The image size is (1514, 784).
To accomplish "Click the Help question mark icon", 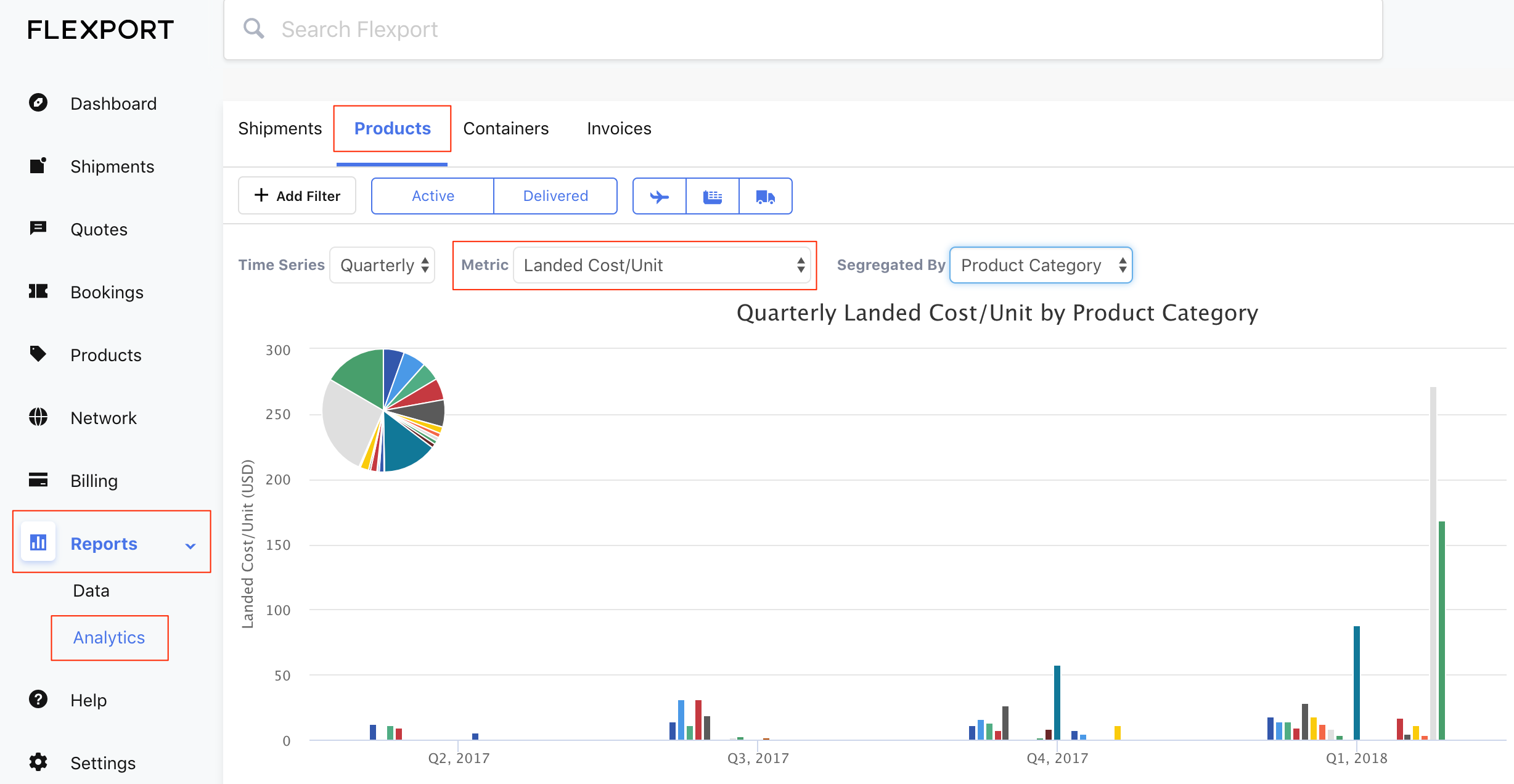I will (38, 699).
